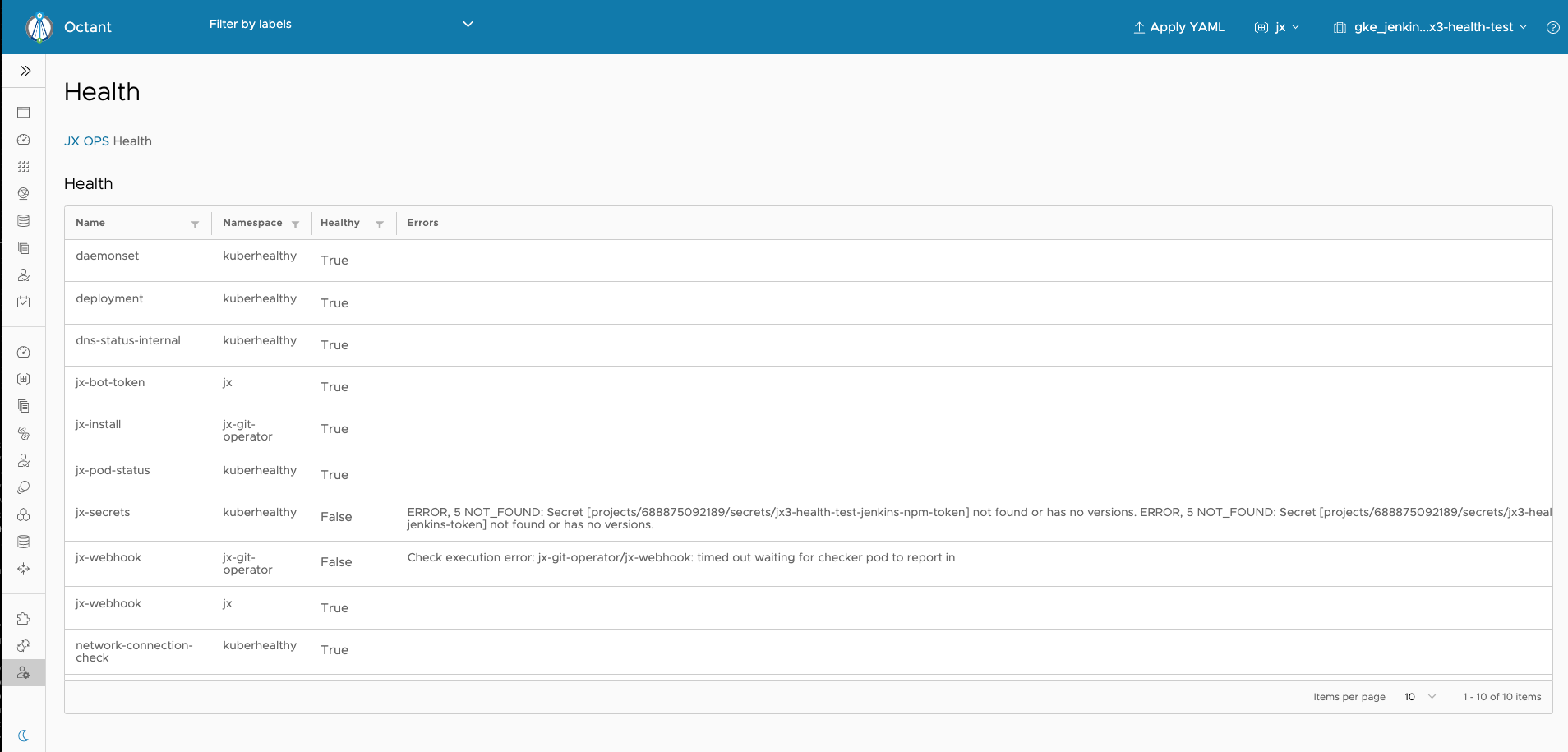Click the False value in jx-secrets row
The width and height of the screenshot is (1568, 752).
(336, 517)
